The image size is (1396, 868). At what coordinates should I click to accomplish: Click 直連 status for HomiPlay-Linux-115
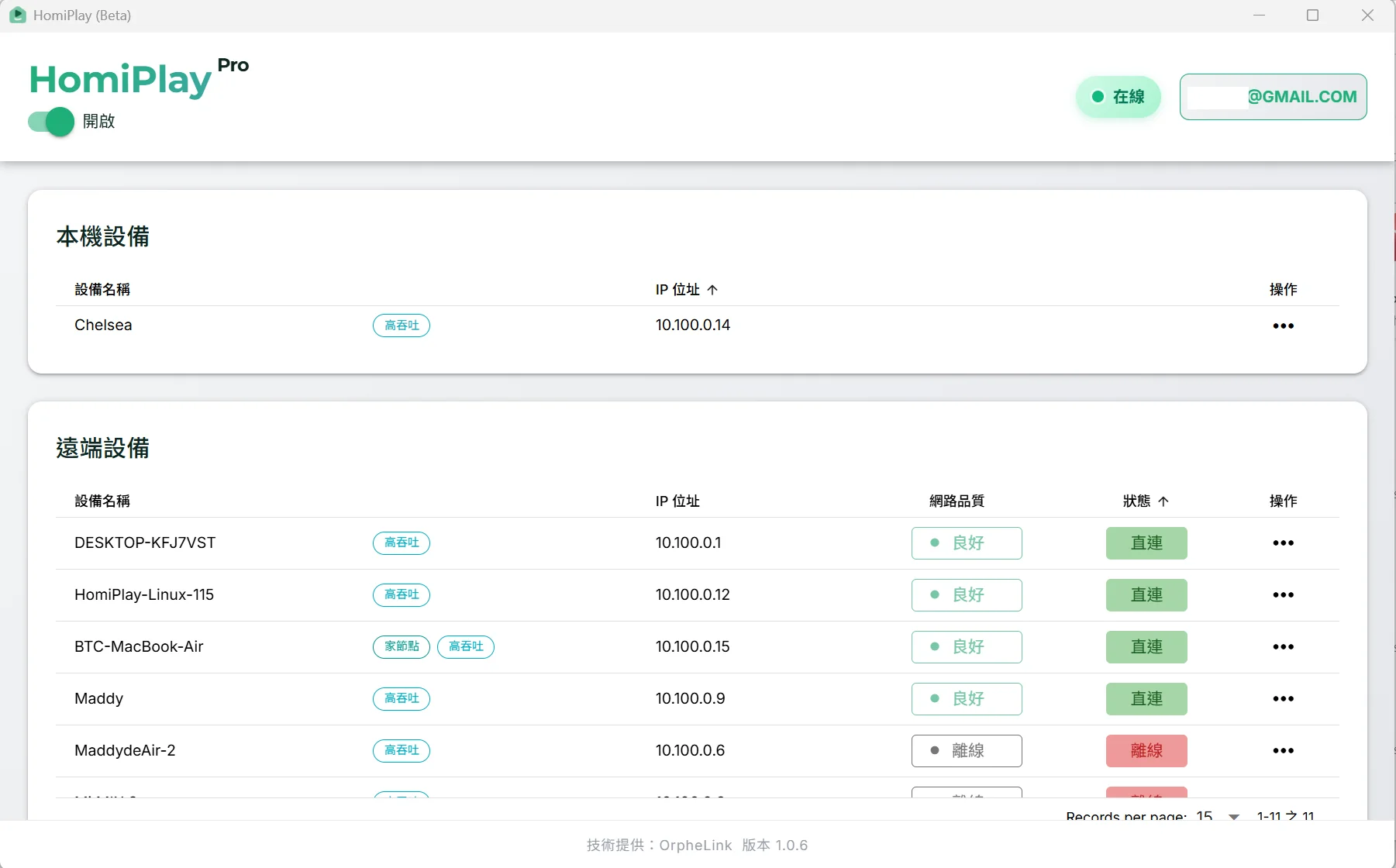coord(1146,595)
